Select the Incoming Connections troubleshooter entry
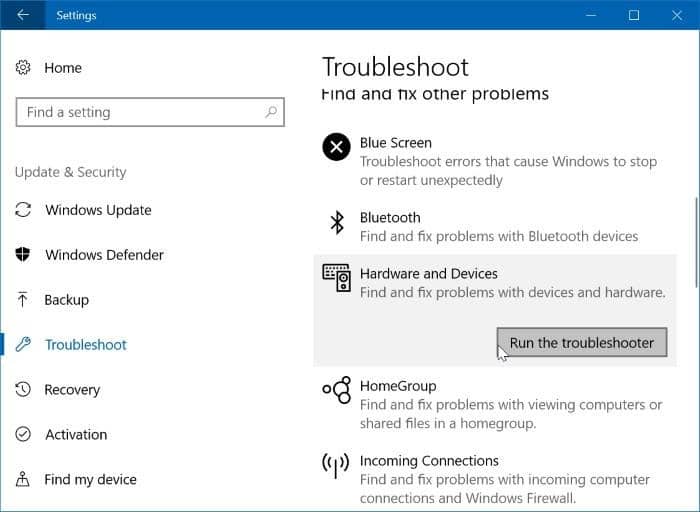The width and height of the screenshot is (700, 512). coord(495,479)
